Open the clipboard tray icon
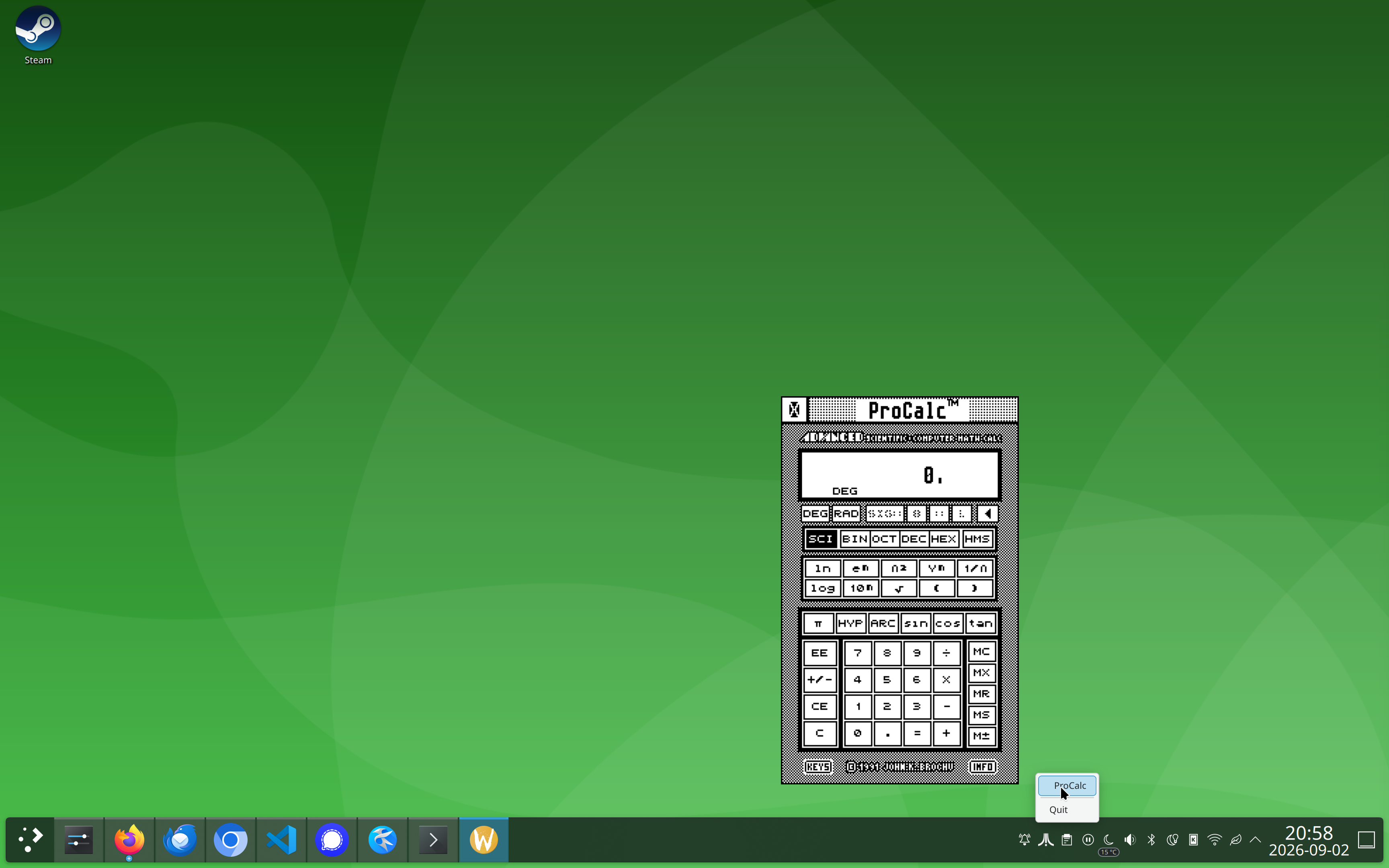The image size is (1389, 868). click(x=1066, y=840)
